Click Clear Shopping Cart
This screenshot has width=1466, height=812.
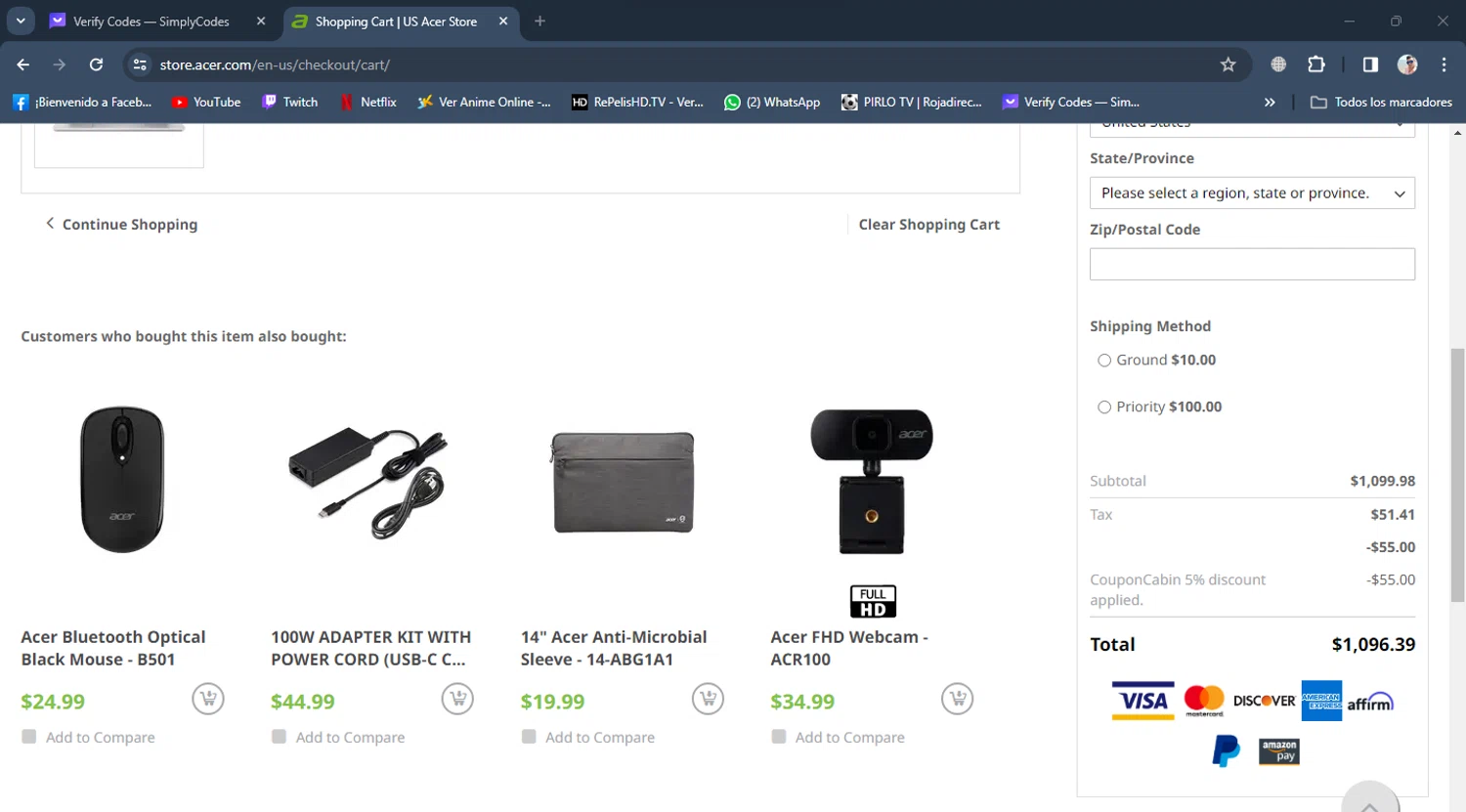click(928, 225)
